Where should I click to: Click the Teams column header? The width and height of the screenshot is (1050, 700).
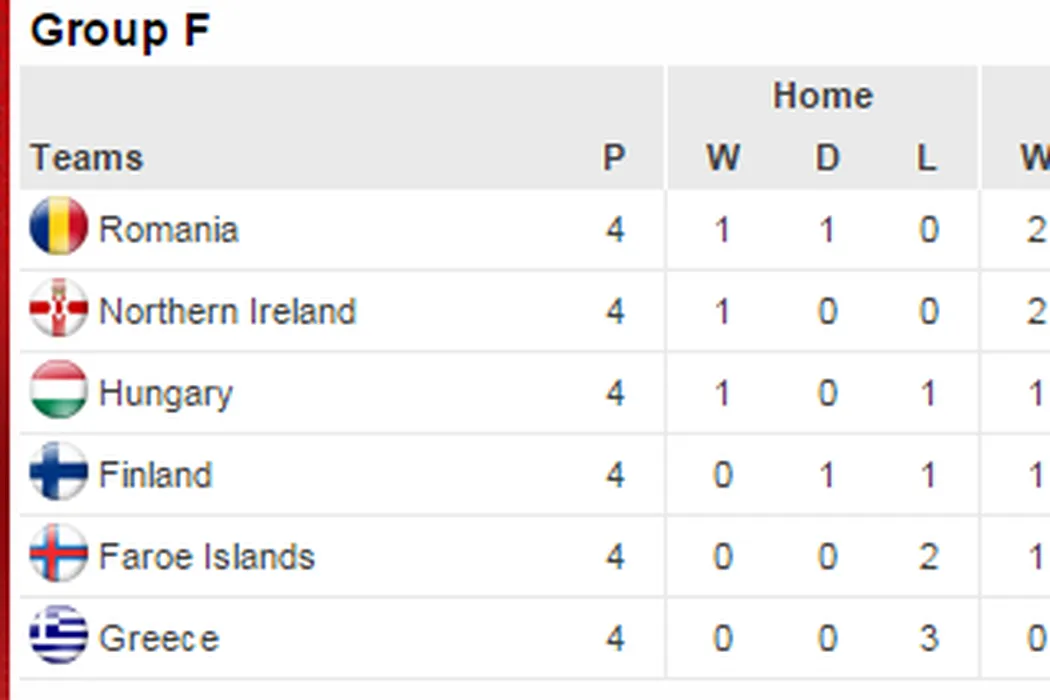pos(87,158)
